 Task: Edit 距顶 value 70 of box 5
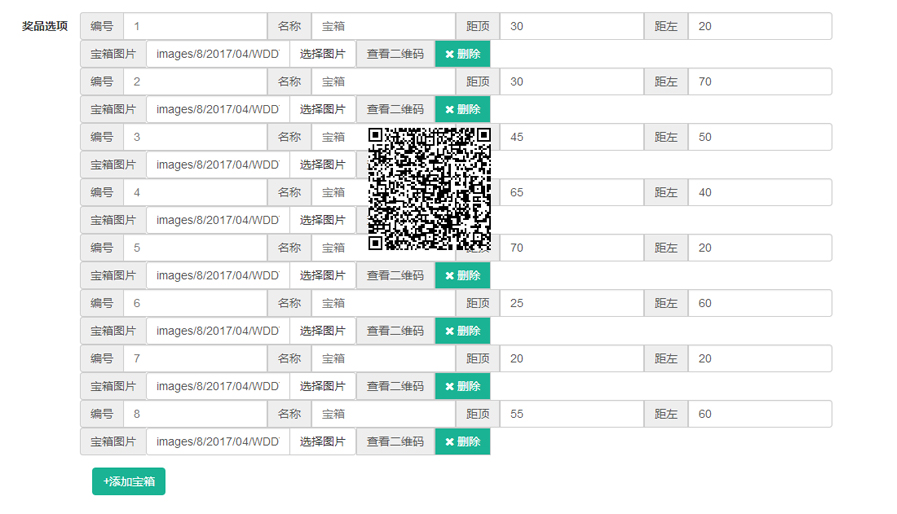(x=571, y=248)
